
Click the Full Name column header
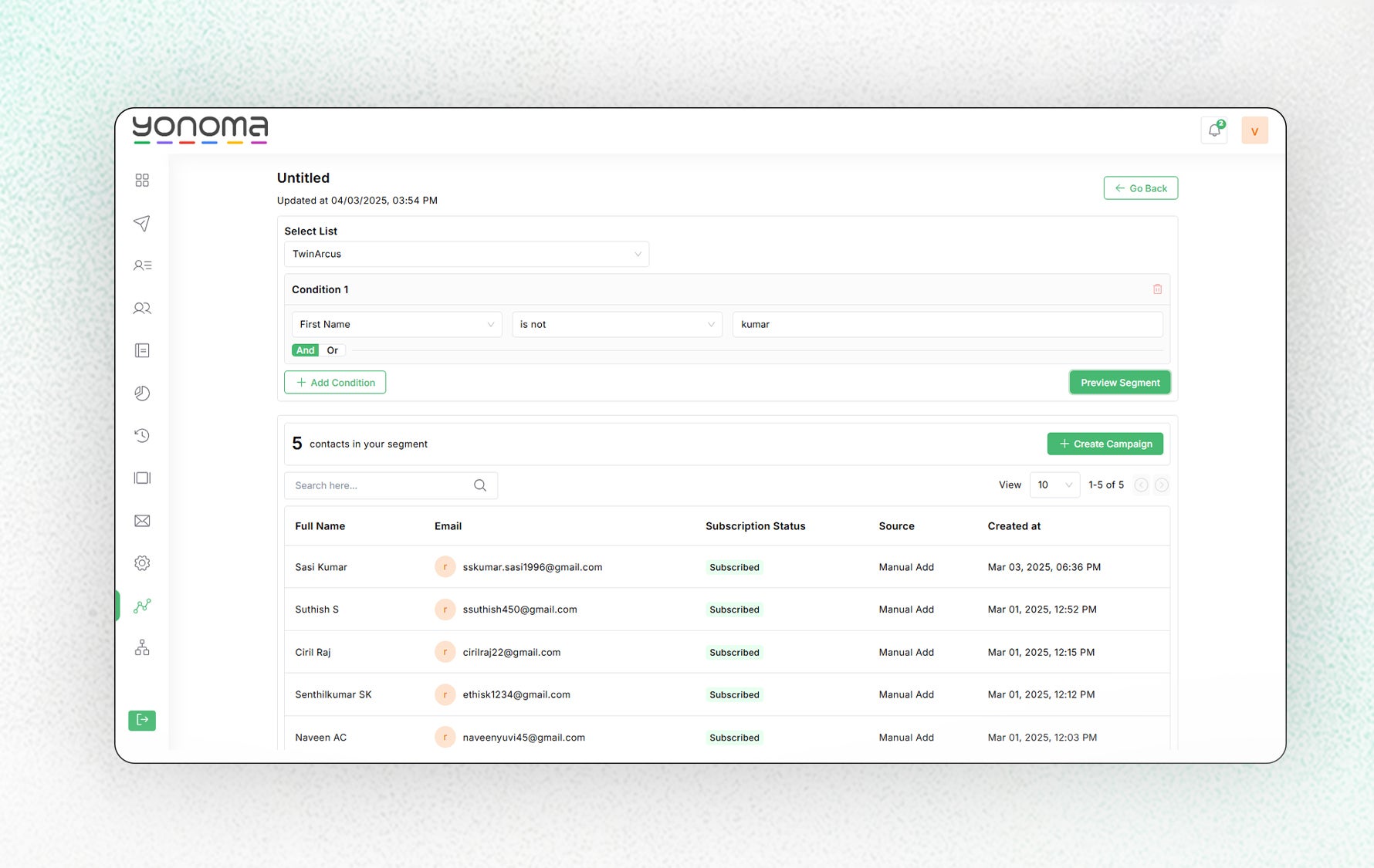click(x=320, y=526)
